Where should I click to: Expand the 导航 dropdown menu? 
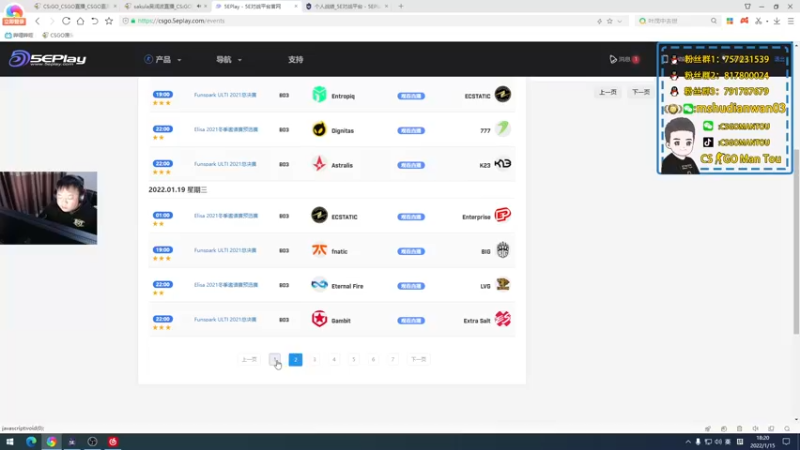tap(229, 60)
